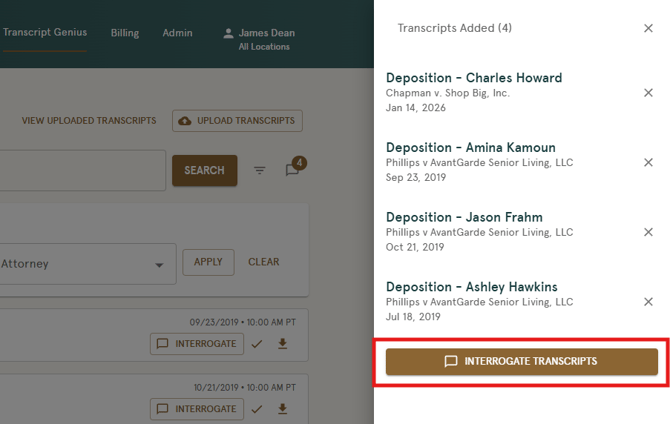Click into the search input field
This screenshot has height=424, width=670.
click(80, 170)
